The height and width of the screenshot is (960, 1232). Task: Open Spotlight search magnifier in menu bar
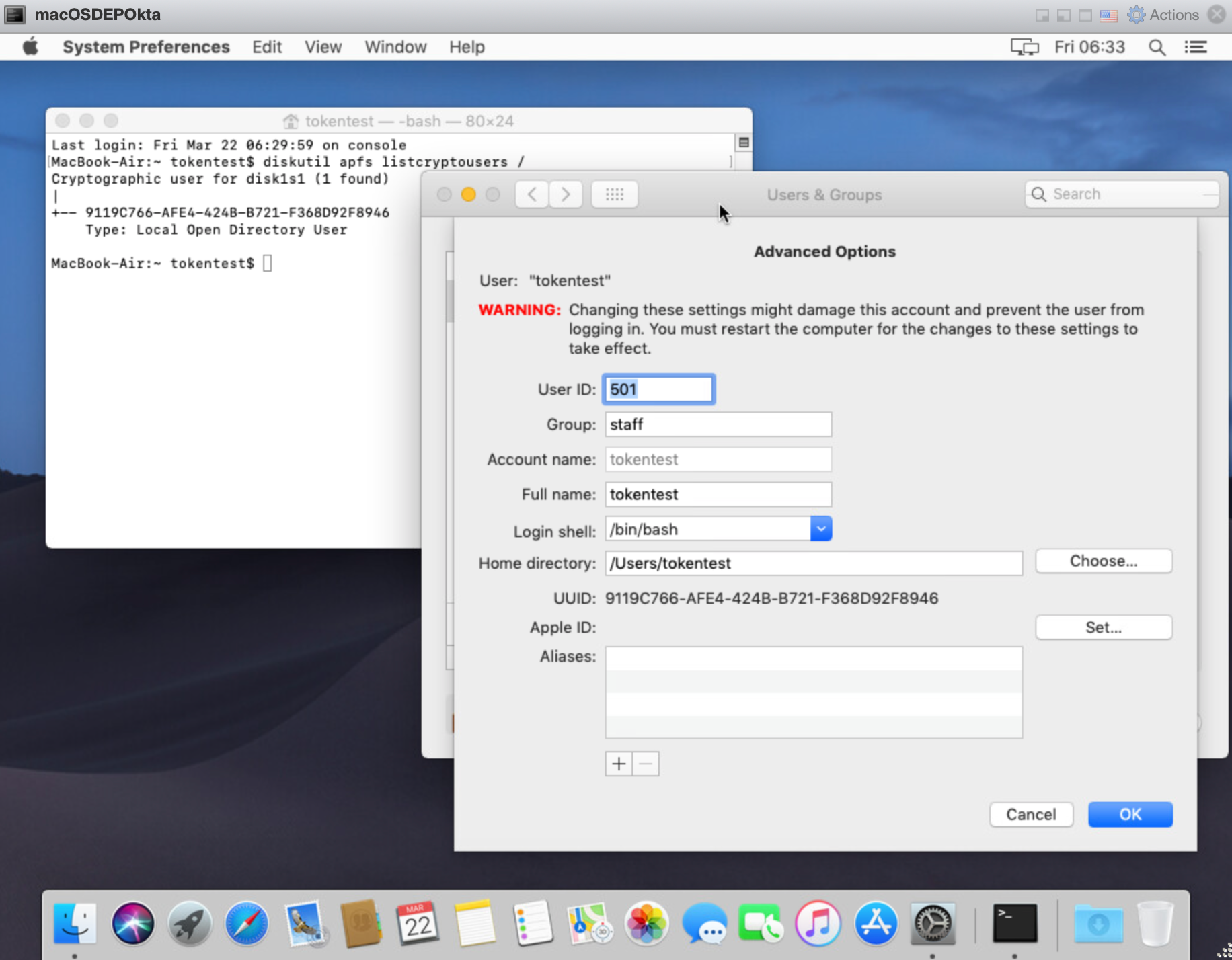1157,47
